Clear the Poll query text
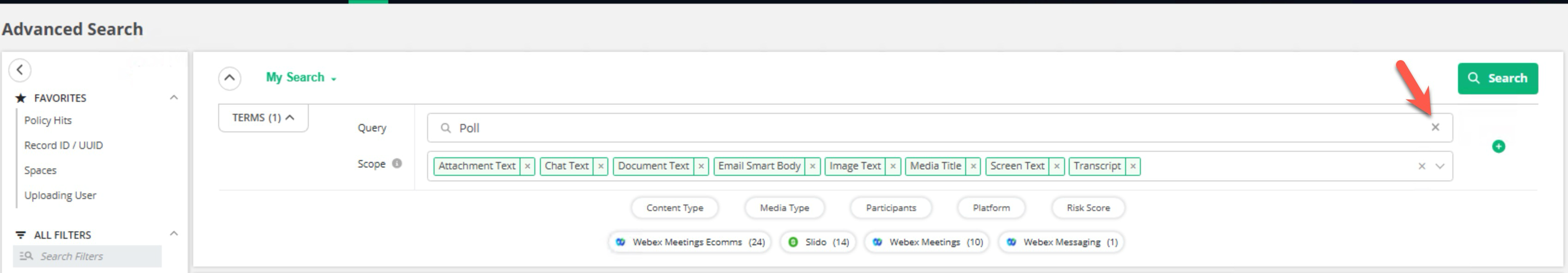 click(x=1435, y=127)
